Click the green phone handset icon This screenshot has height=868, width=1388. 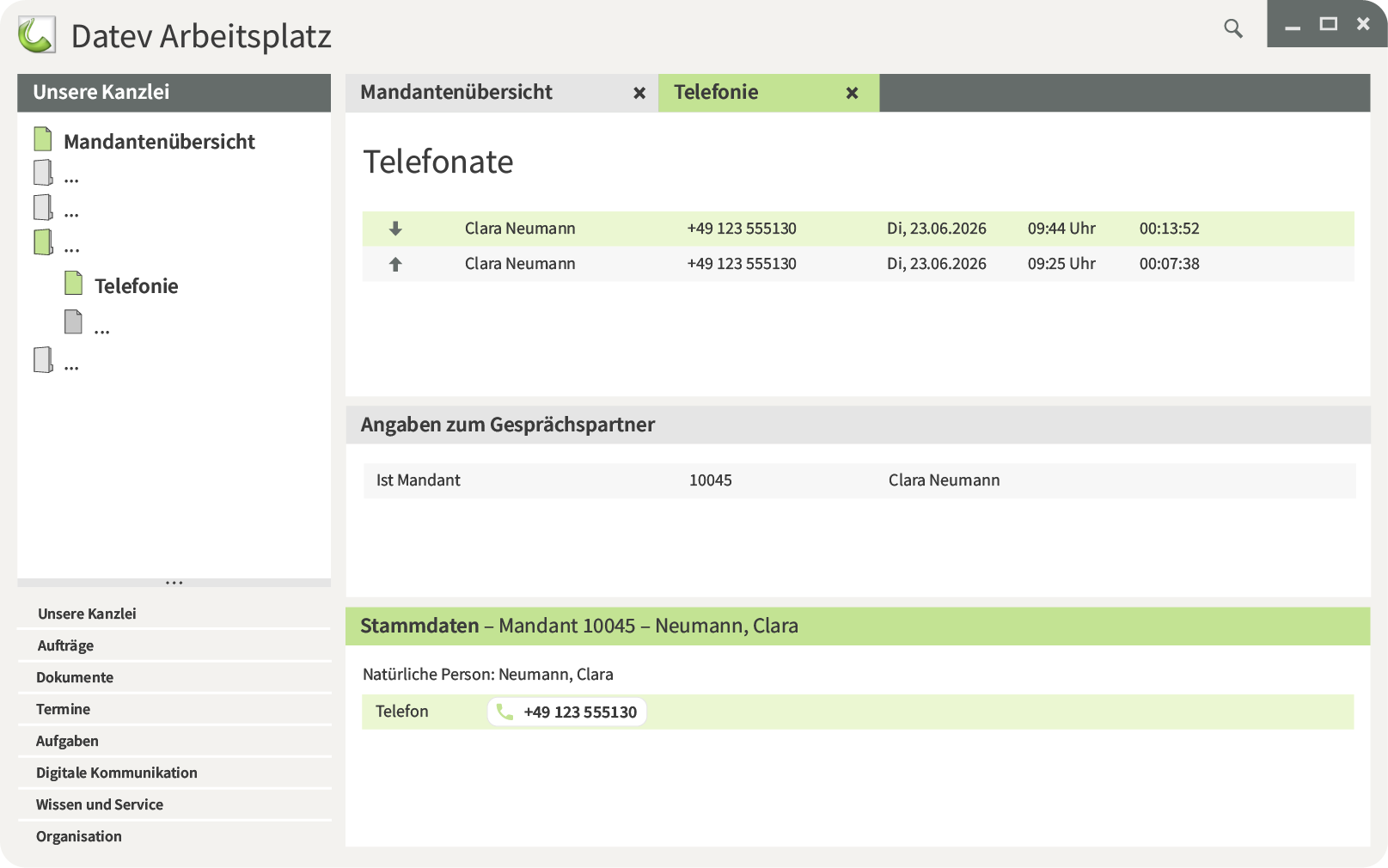pyautogui.click(x=504, y=712)
